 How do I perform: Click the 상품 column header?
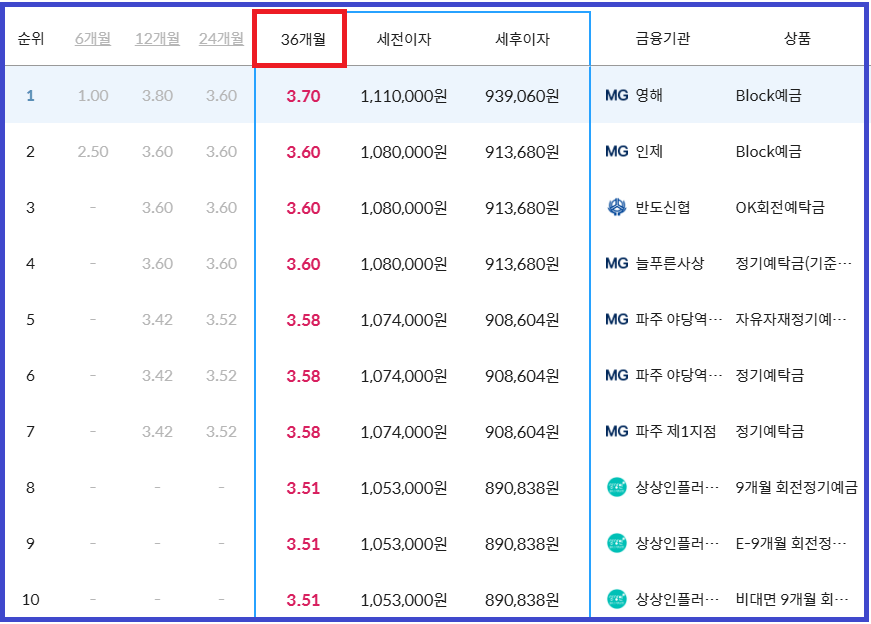point(797,38)
